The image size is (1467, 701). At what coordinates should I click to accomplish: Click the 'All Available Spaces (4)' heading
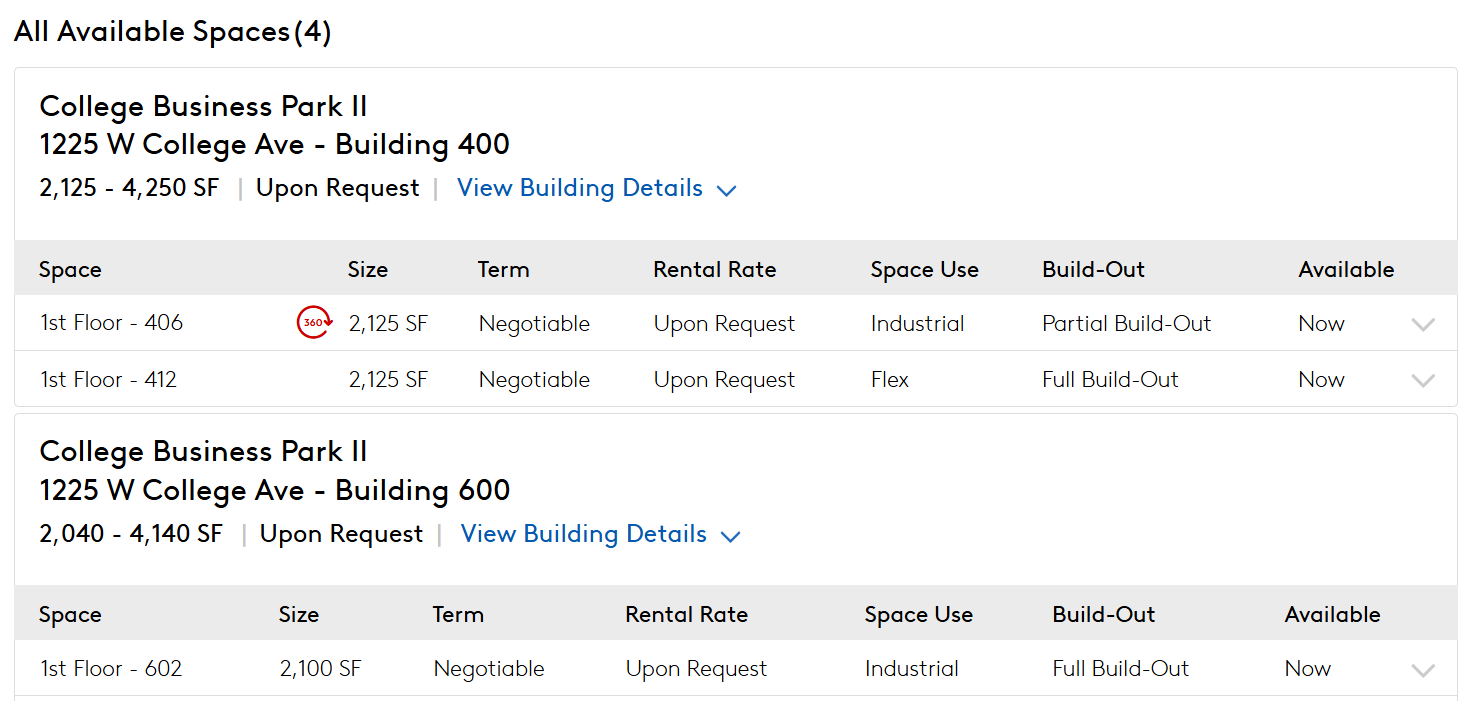tap(173, 32)
